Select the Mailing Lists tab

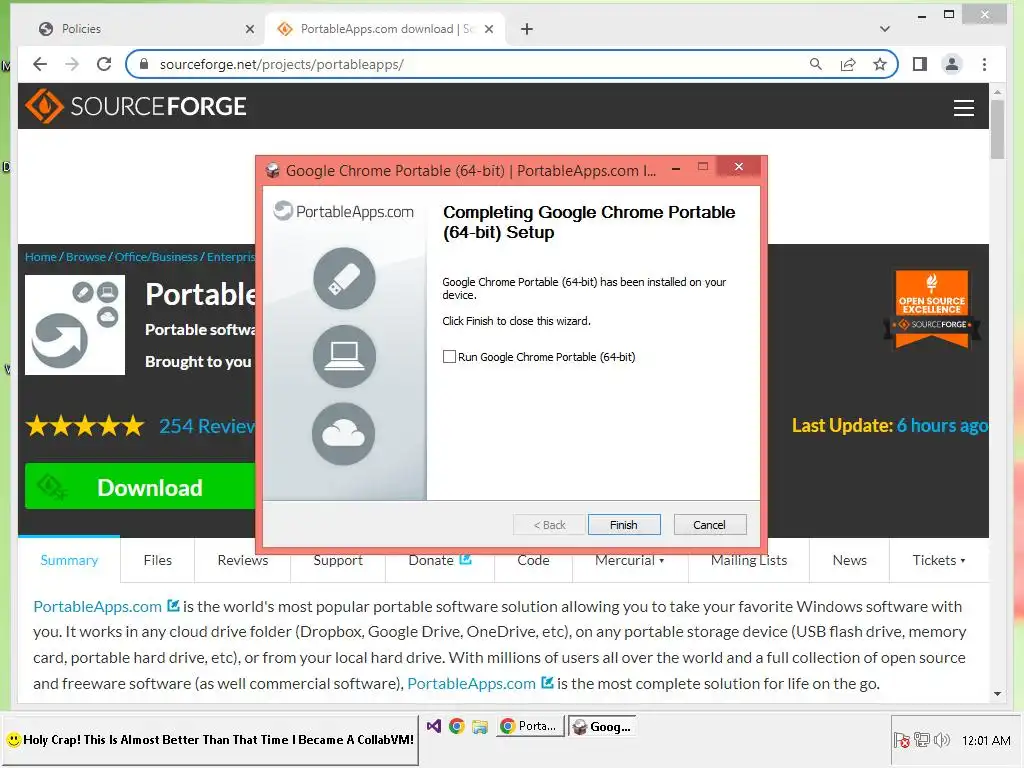coord(749,560)
